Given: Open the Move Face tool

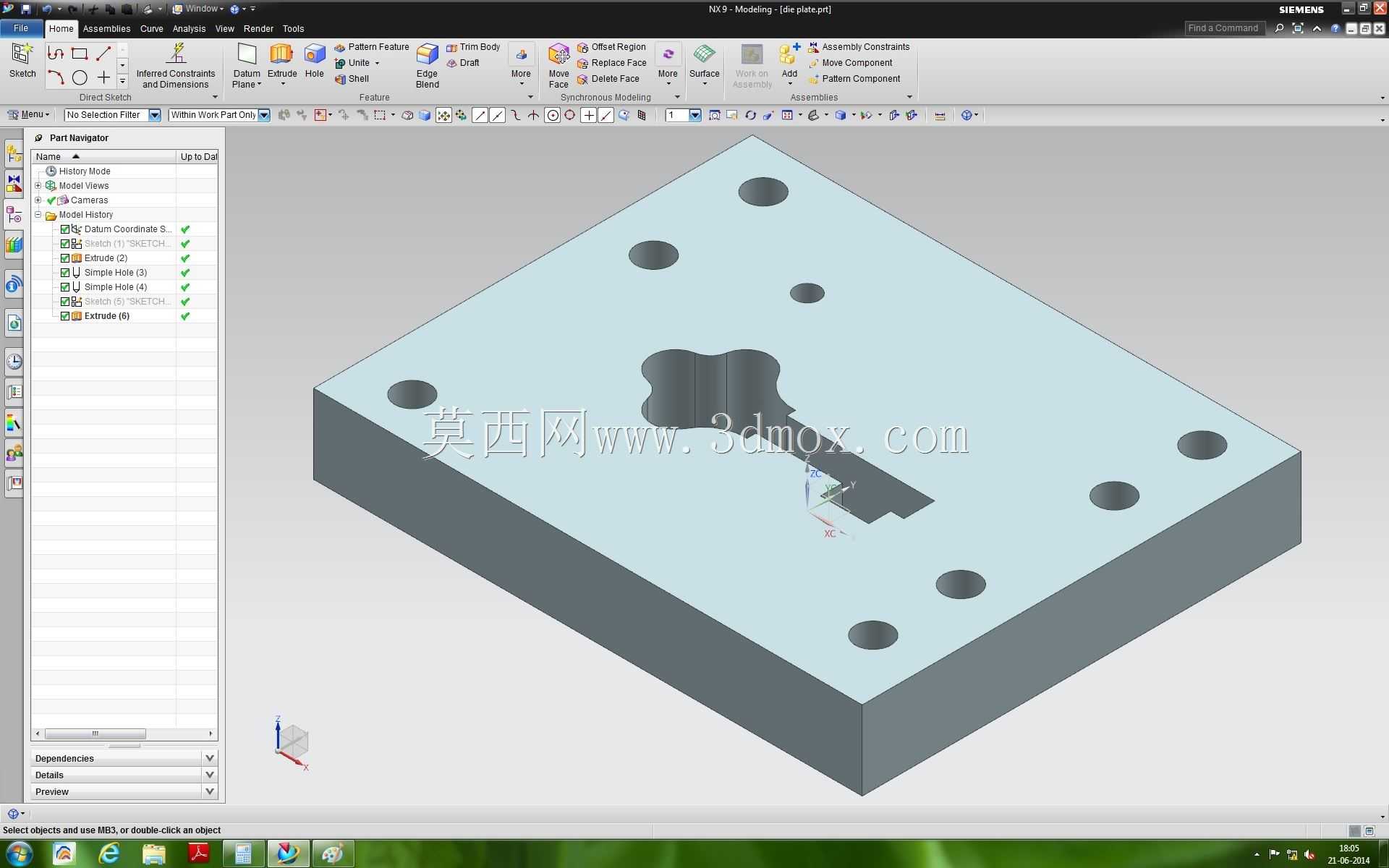Looking at the screenshot, I should (558, 66).
